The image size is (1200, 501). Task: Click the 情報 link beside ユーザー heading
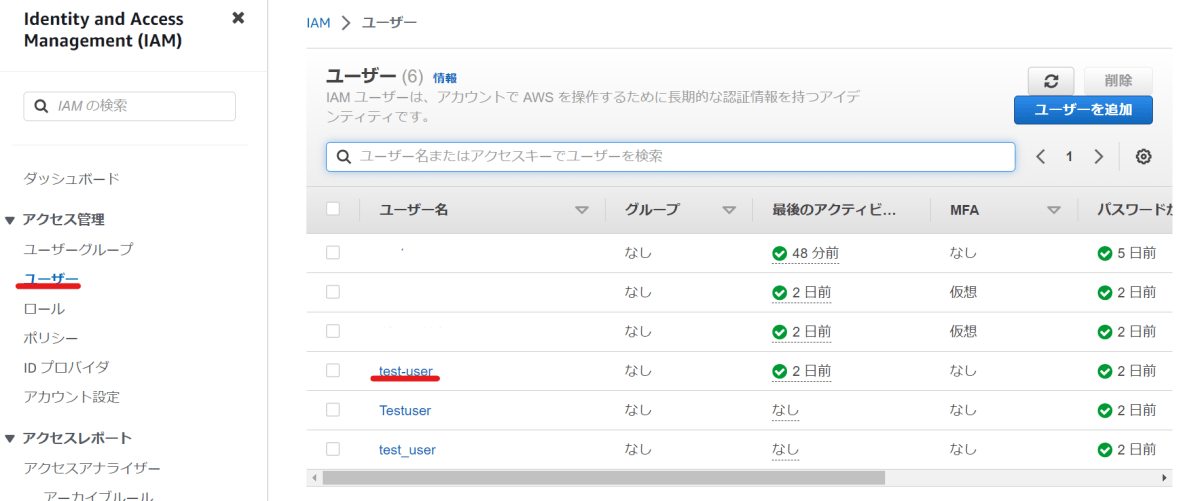tap(445, 78)
